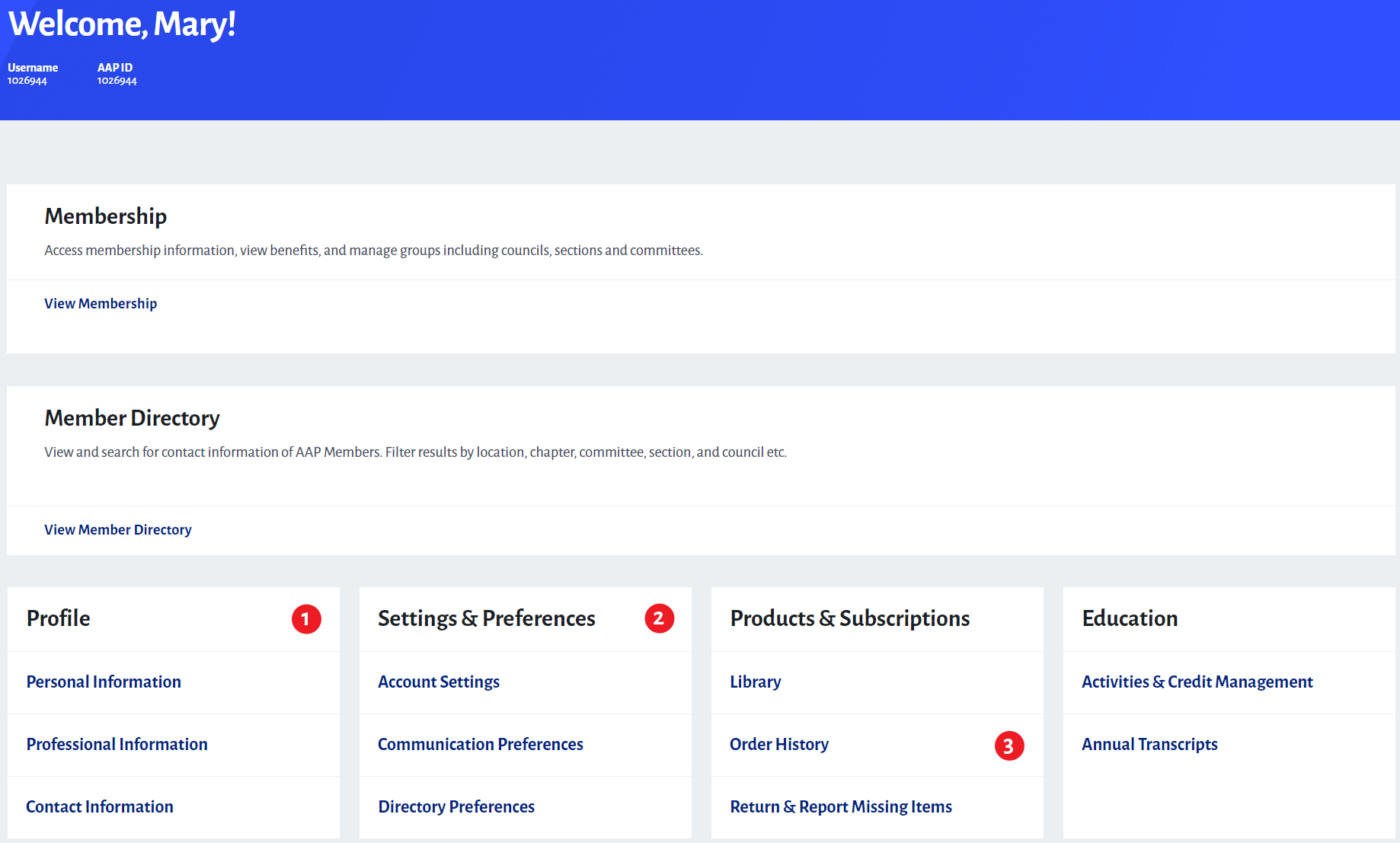View Order History
Viewport: 1400px width, 843px height.
779,744
